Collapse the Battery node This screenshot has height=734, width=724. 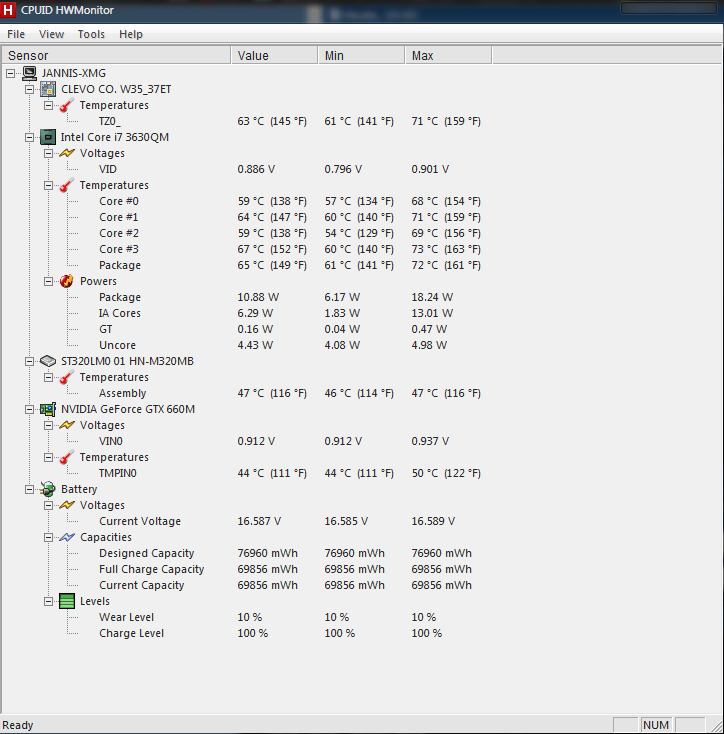pos(29,489)
